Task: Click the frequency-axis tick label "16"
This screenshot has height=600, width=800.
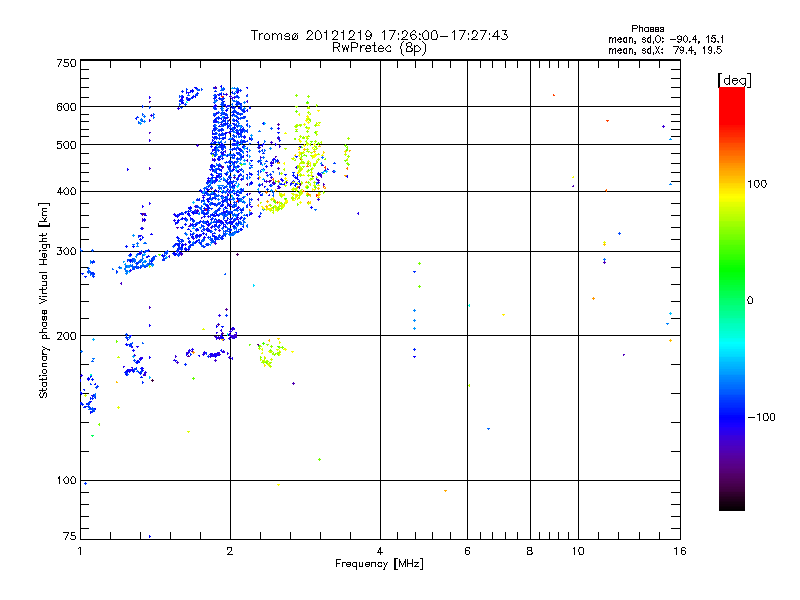Action: tap(680, 551)
